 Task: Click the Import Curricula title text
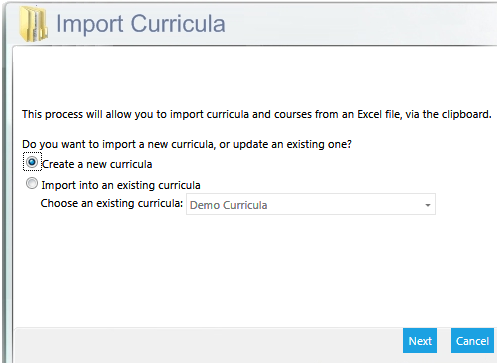[141, 24]
